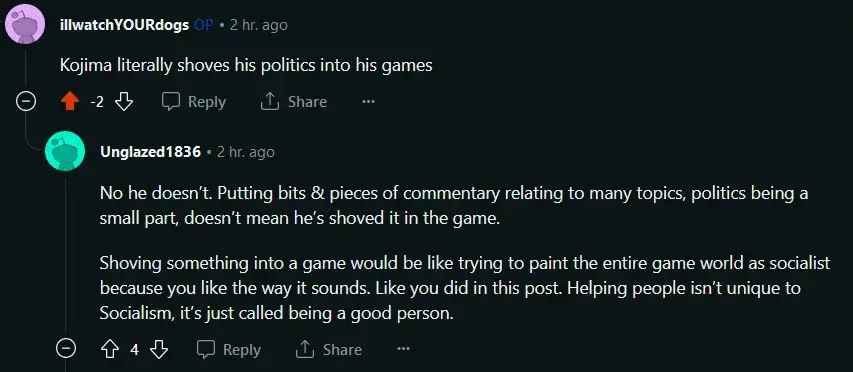Open more options for illwatchYOURdogs comment
The width and height of the screenshot is (853, 372).
coord(368,102)
